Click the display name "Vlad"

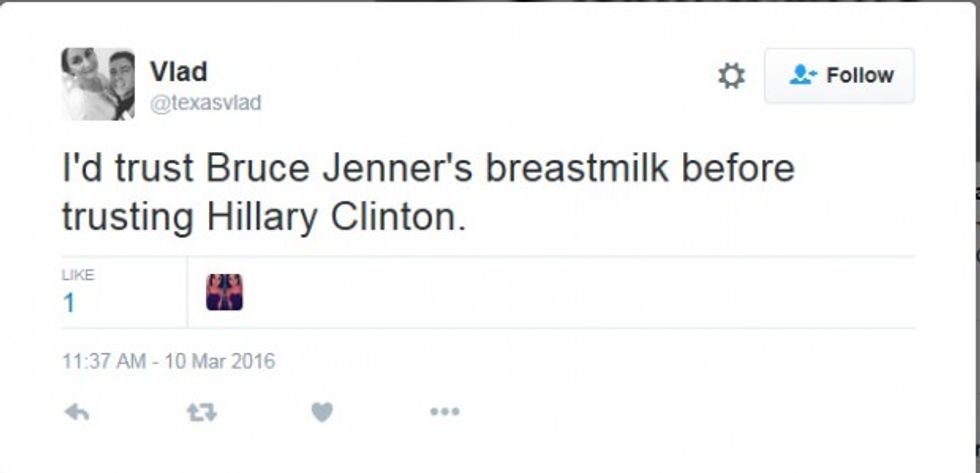(x=178, y=72)
